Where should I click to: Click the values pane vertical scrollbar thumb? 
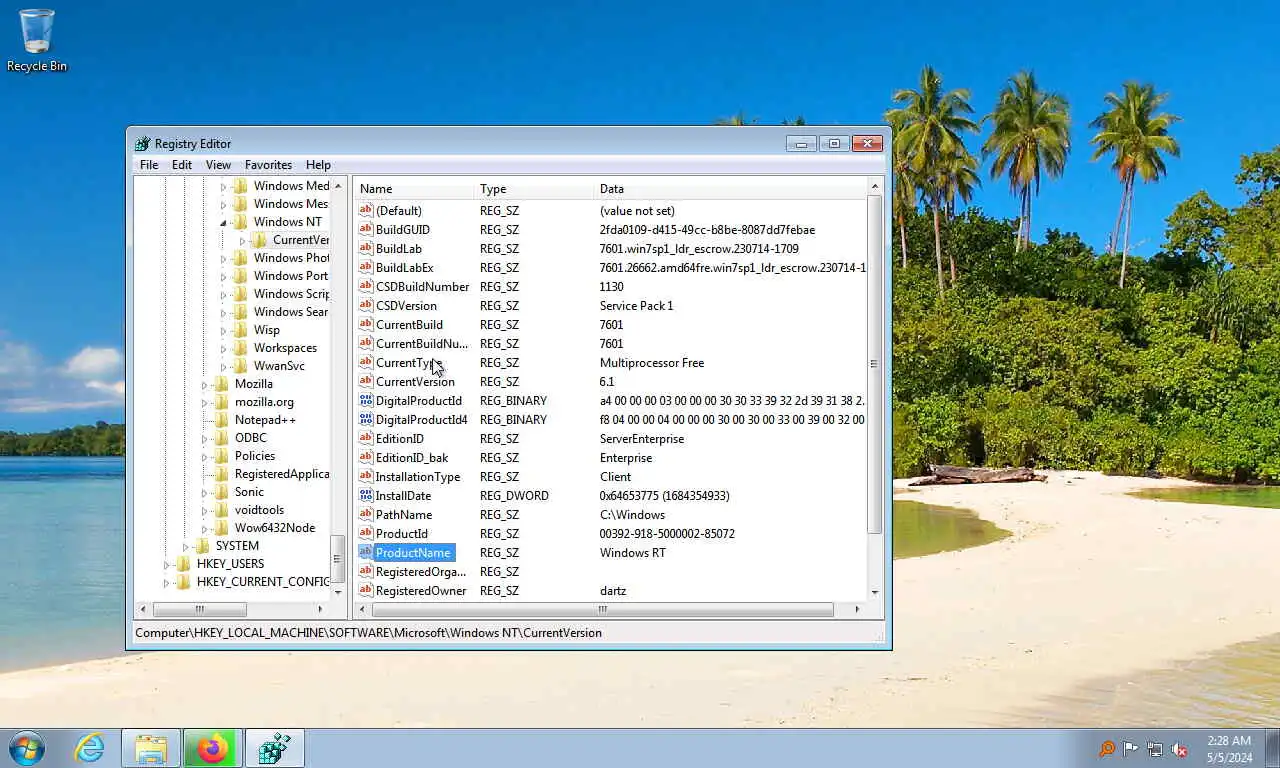click(874, 364)
